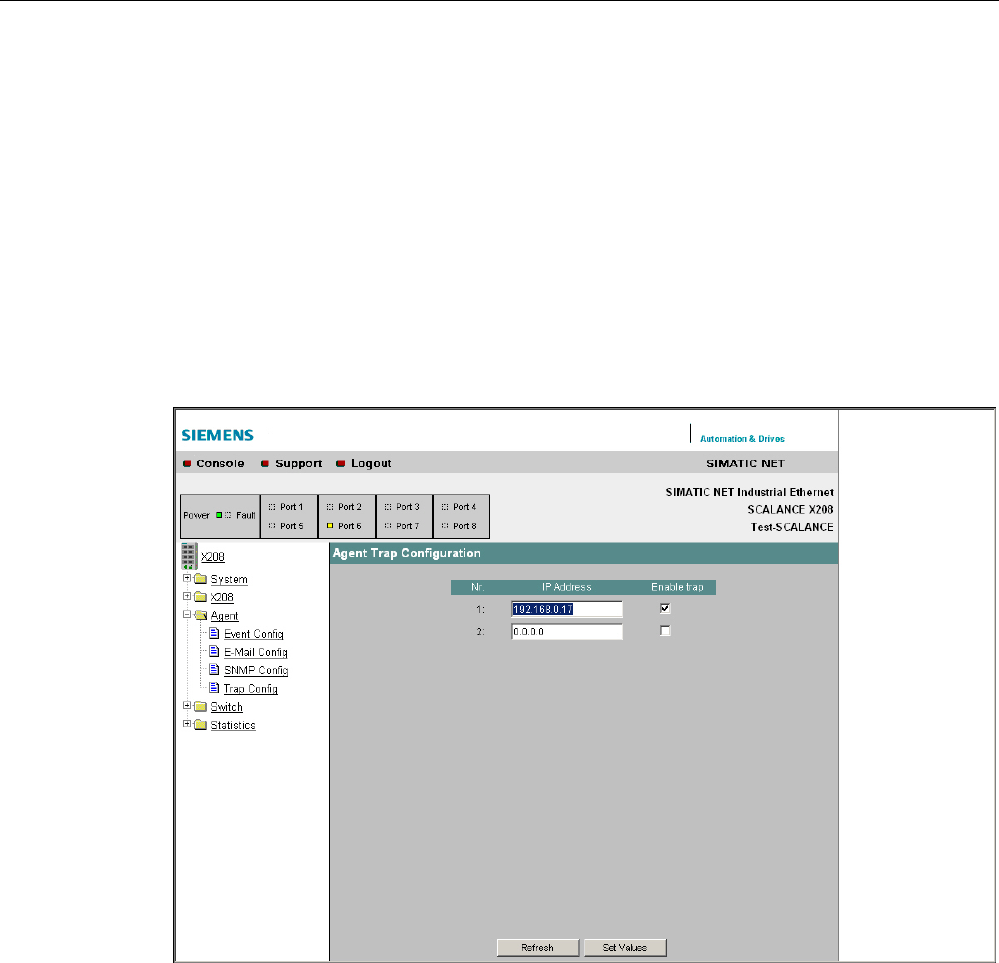Click the SNMP Config page icon
Screen dimensions: 999x963
click(x=214, y=670)
